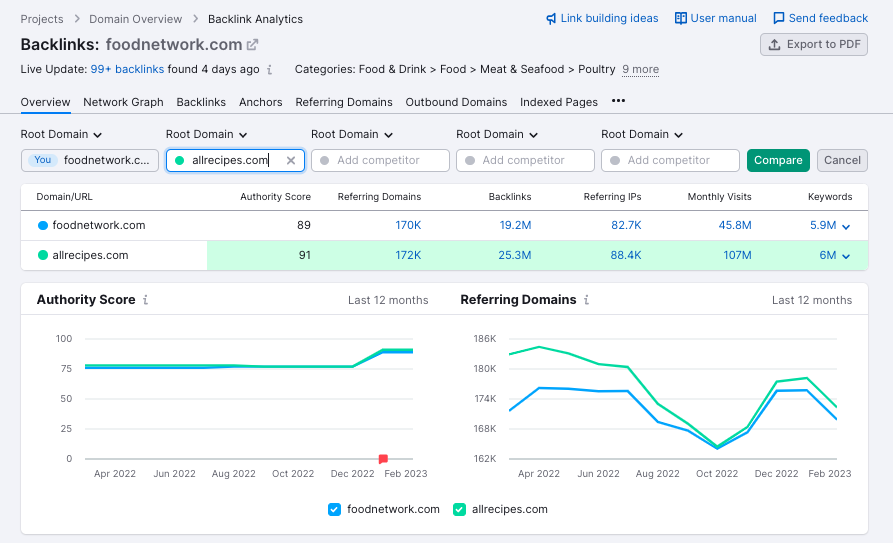Clear allrecipes.com with the X icon
893x543 pixels.
point(291,160)
